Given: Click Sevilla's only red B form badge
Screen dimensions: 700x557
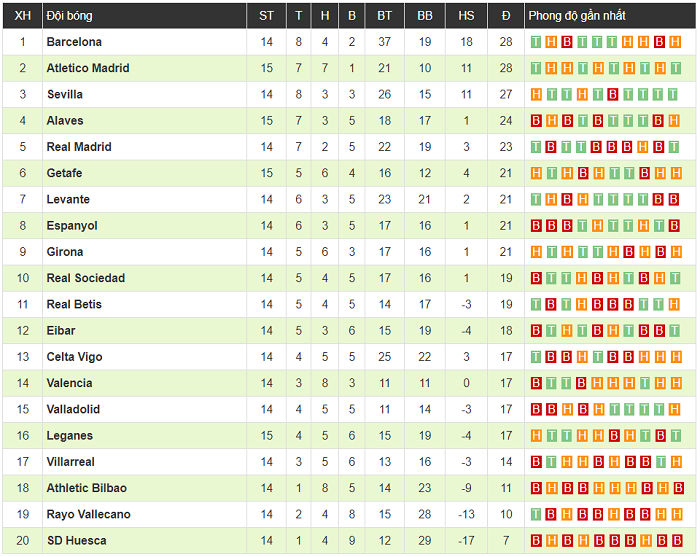Looking at the screenshot, I should click(x=613, y=95).
